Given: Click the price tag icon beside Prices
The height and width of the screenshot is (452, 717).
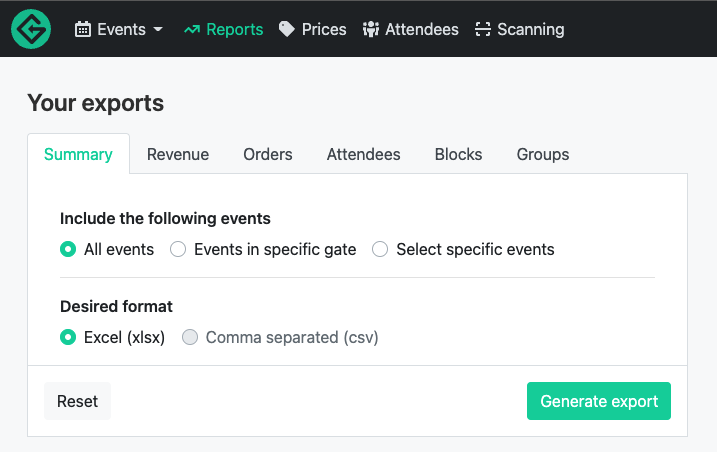Looking at the screenshot, I should tap(287, 29).
